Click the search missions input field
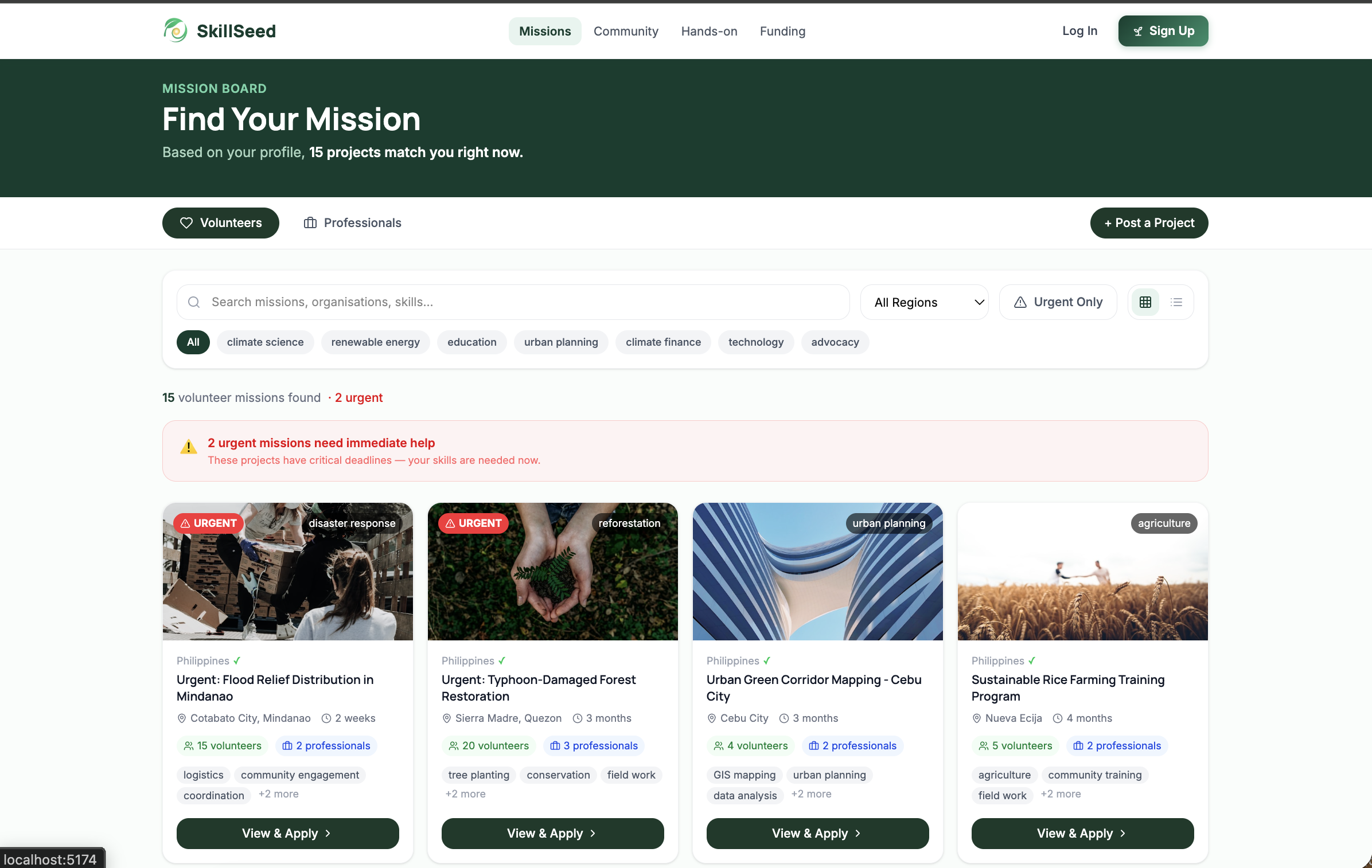The height and width of the screenshot is (868, 1372). (x=513, y=302)
